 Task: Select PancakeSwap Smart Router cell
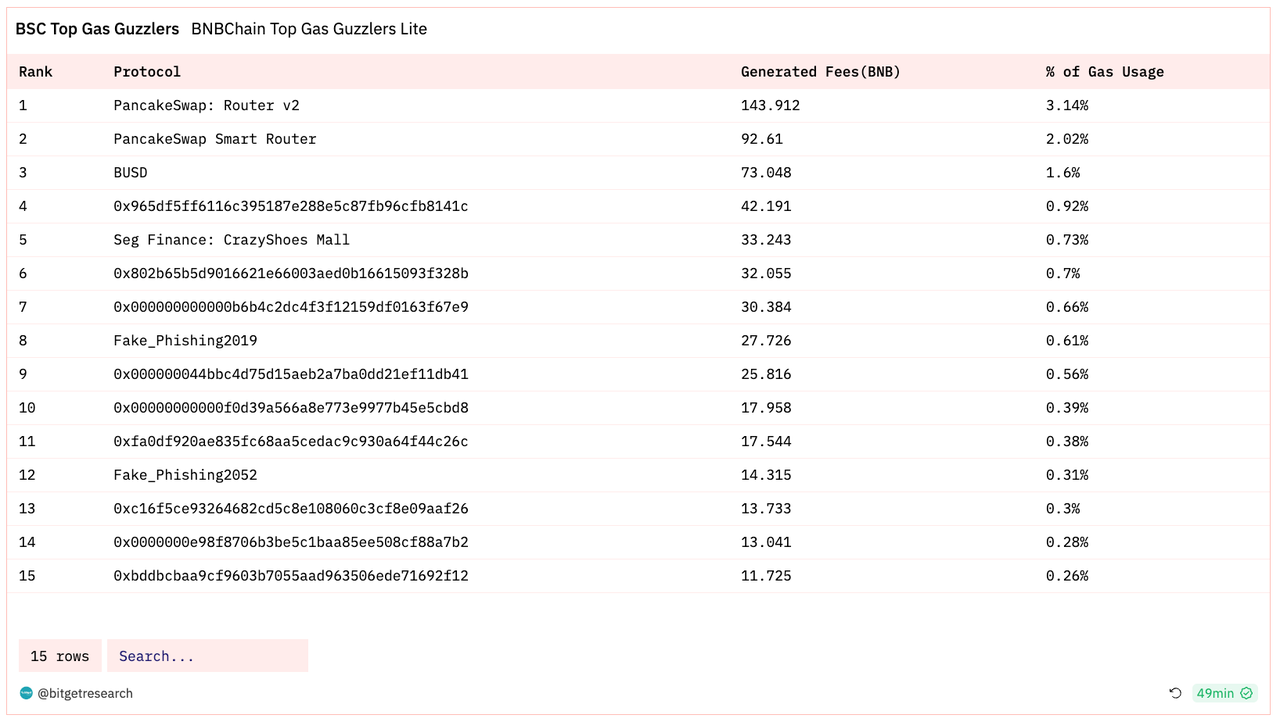point(215,139)
